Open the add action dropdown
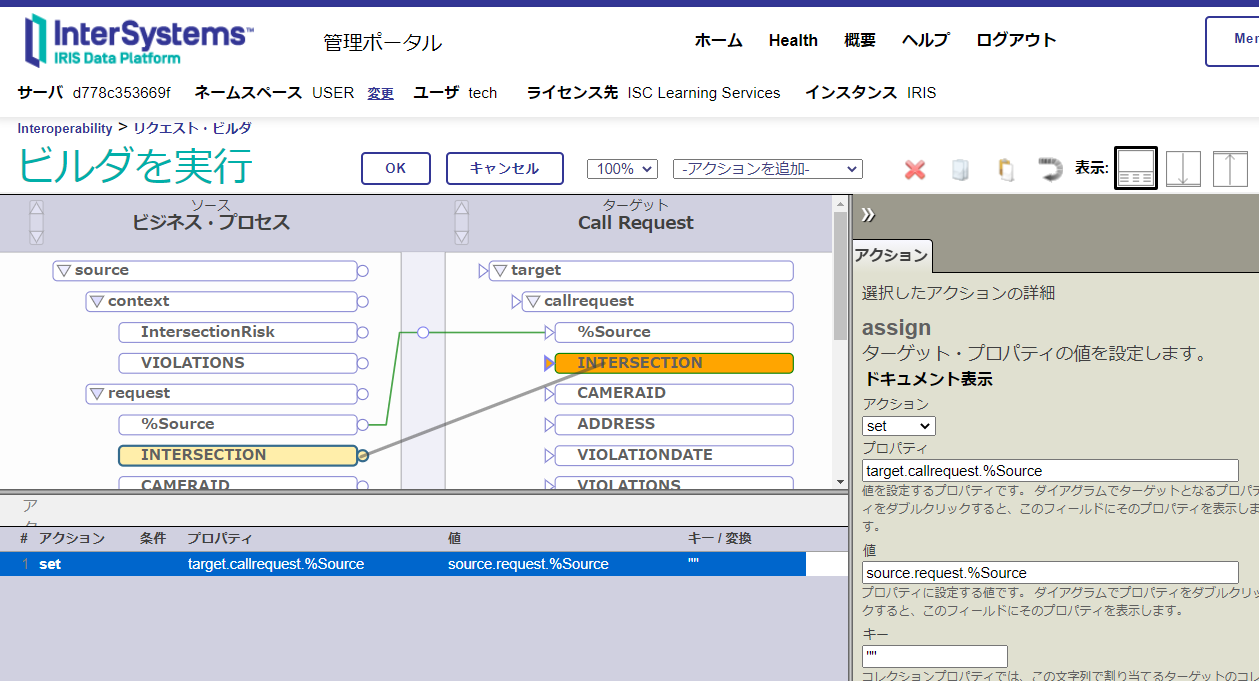 [767, 169]
